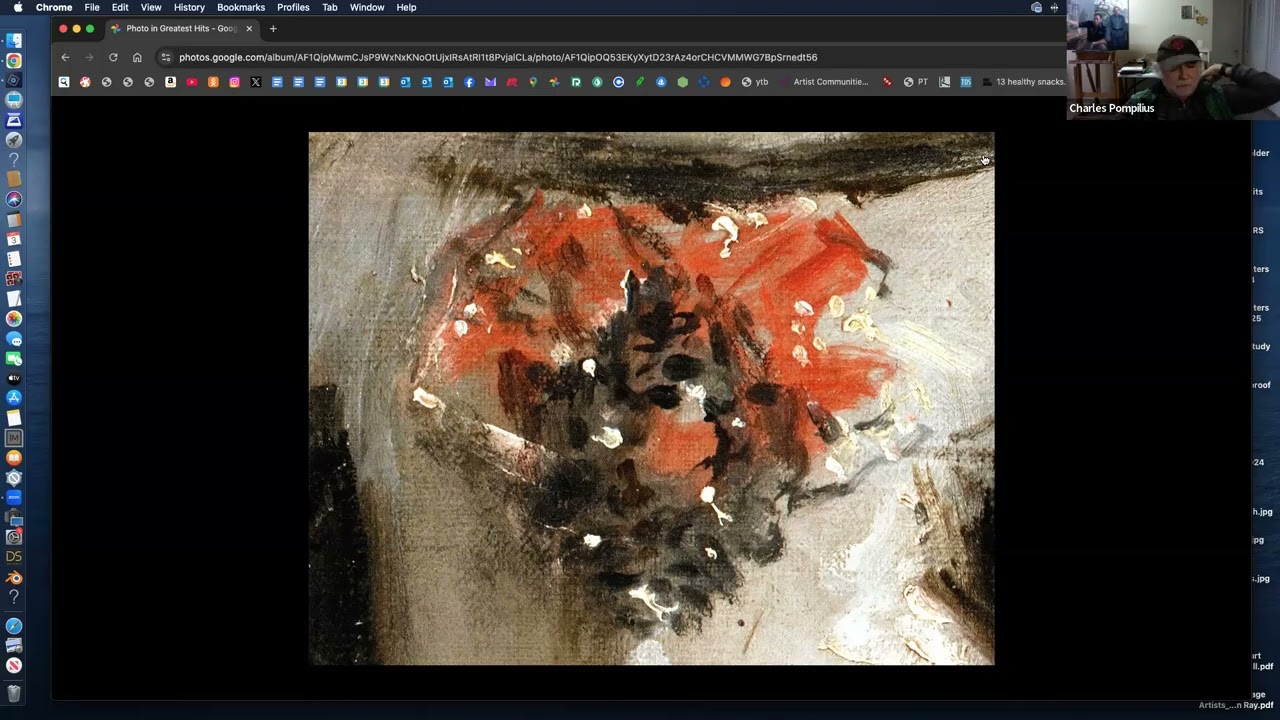The height and width of the screenshot is (720, 1280).
Task: Open the File menu
Action: (x=92, y=7)
